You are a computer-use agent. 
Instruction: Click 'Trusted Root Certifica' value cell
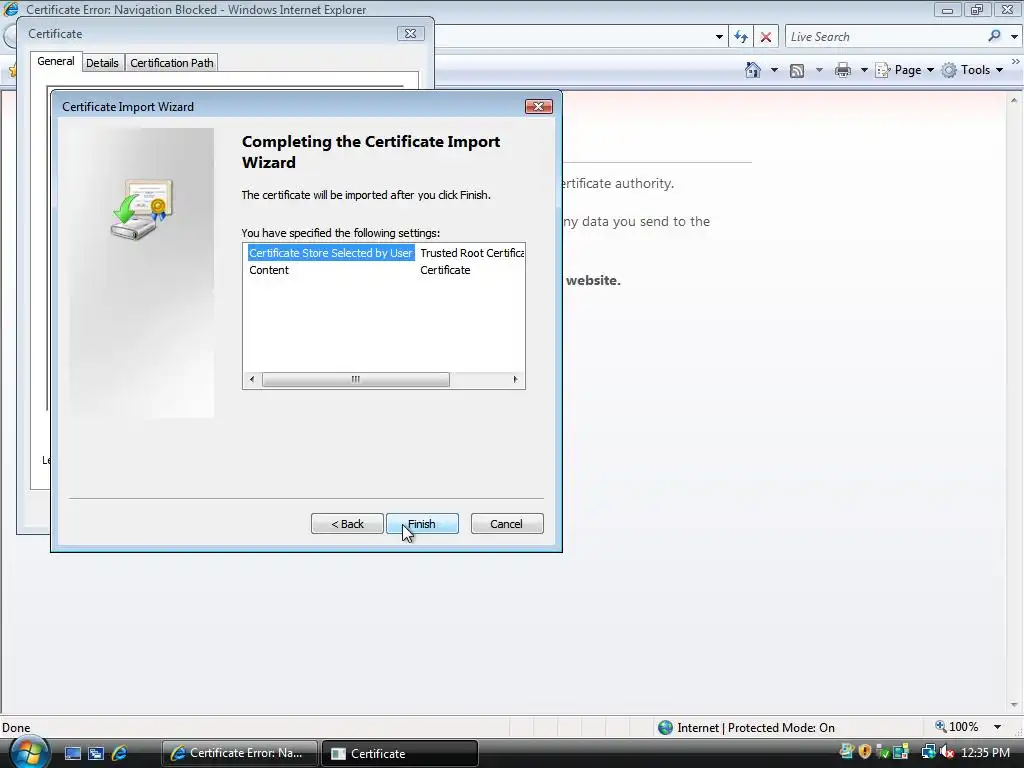tap(472, 253)
